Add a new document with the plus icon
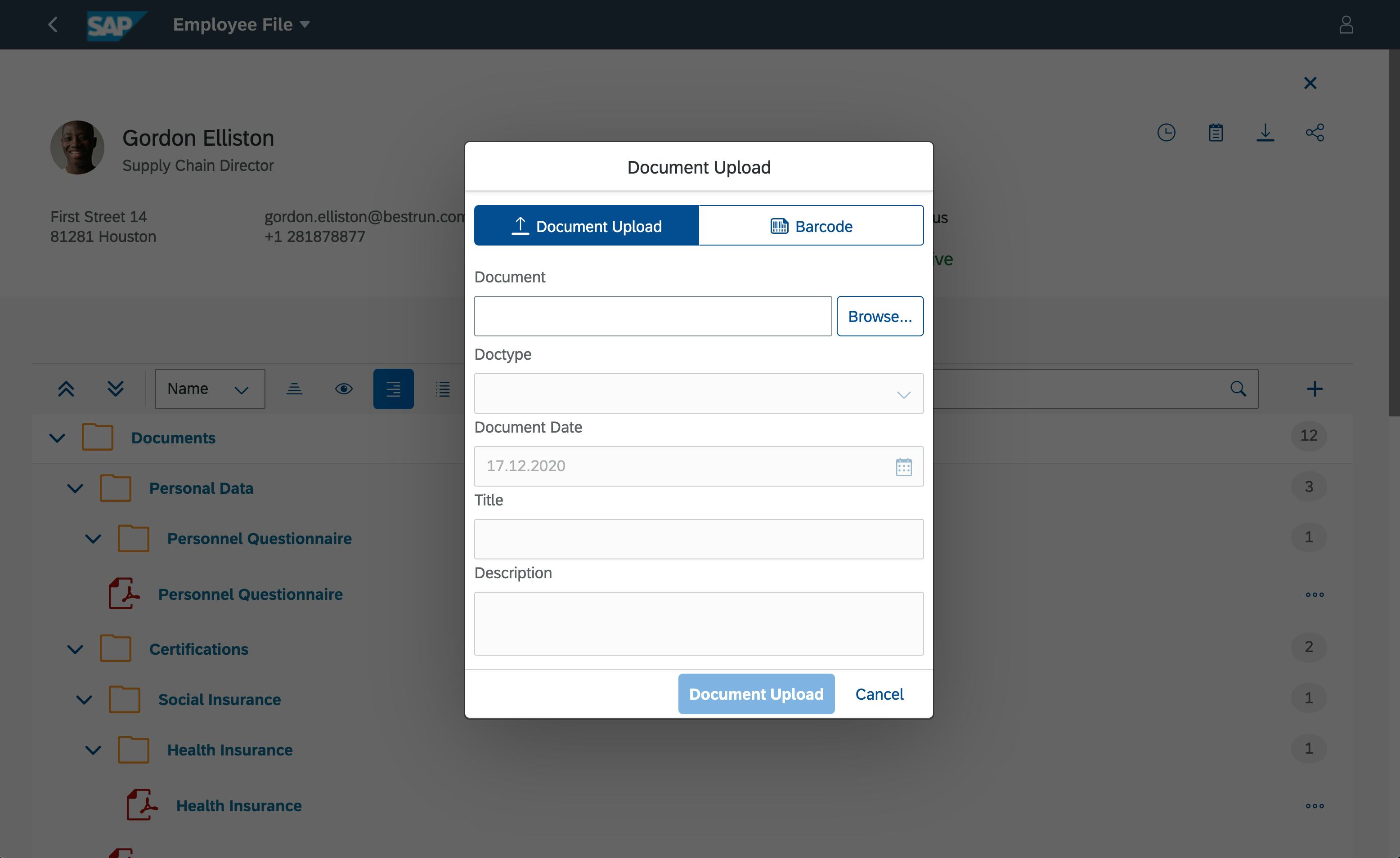This screenshot has width=1400, height=858. coord(1316,389)
